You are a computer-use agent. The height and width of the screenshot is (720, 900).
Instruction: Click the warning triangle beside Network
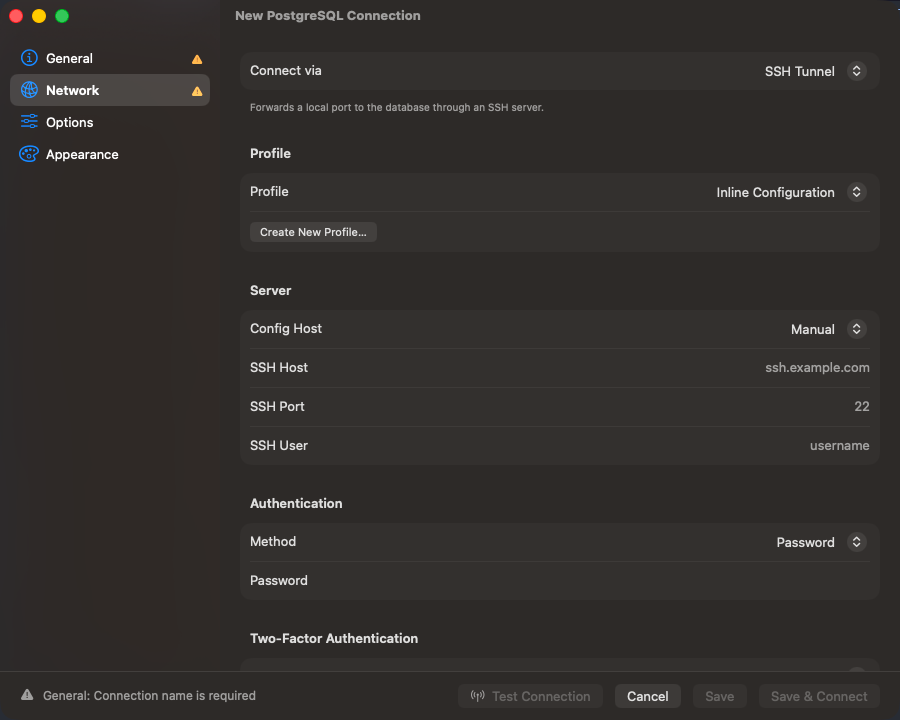pos(197,91)
